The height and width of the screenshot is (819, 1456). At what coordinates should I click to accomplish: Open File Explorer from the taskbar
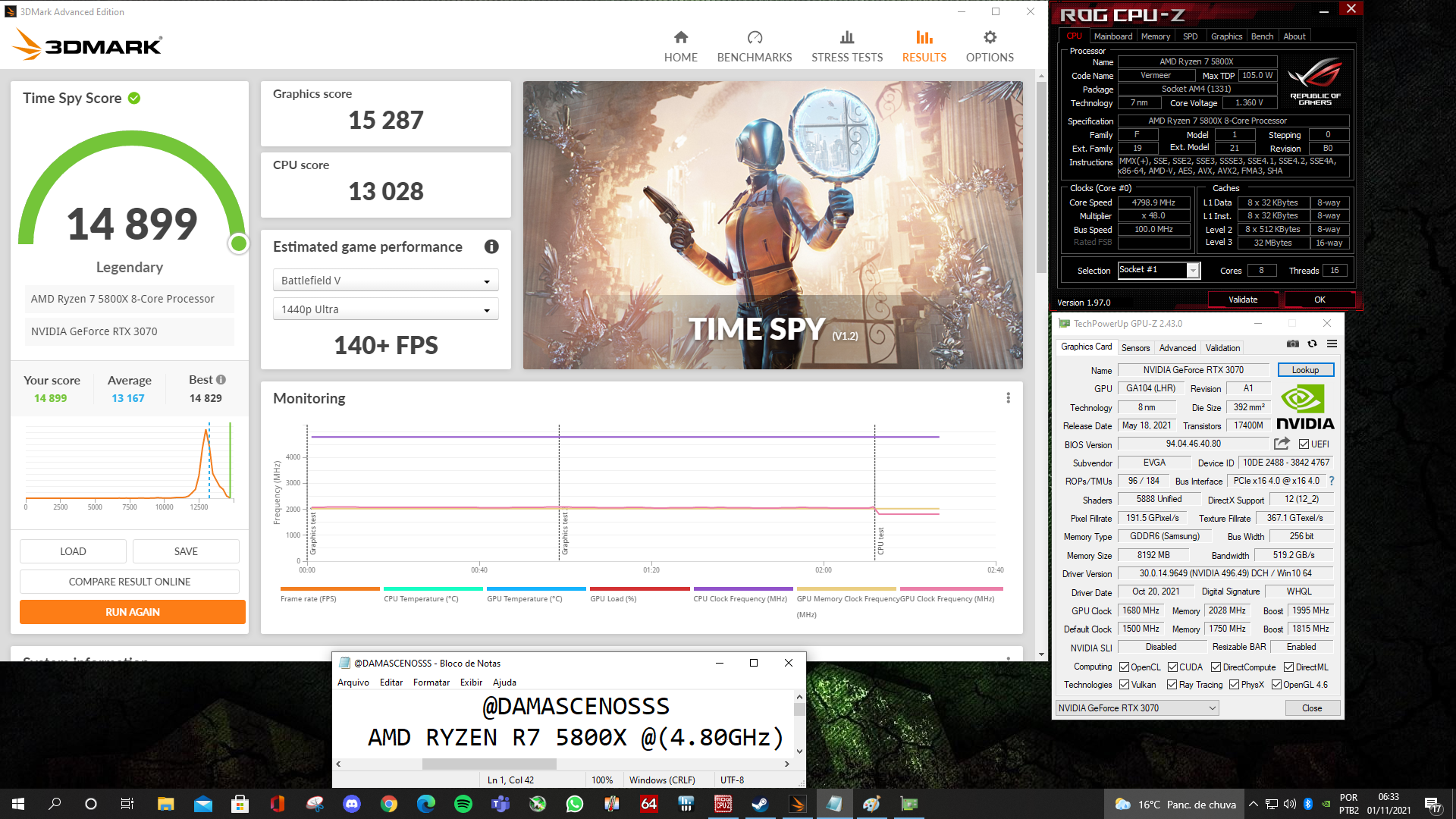pyautogui.click(x=165, y=804)
